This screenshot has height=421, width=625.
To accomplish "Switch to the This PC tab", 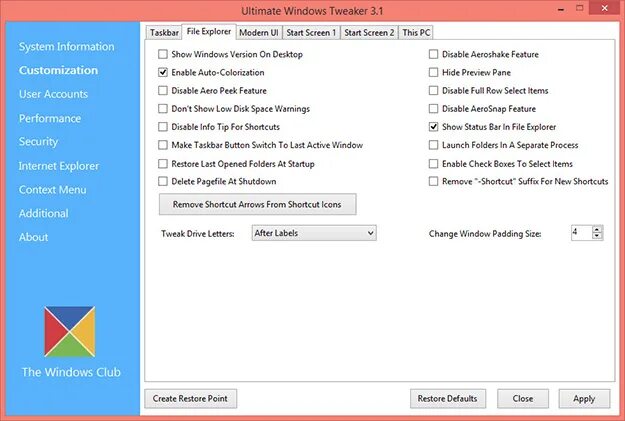I will pyautogui.click(x=416, y=33).
